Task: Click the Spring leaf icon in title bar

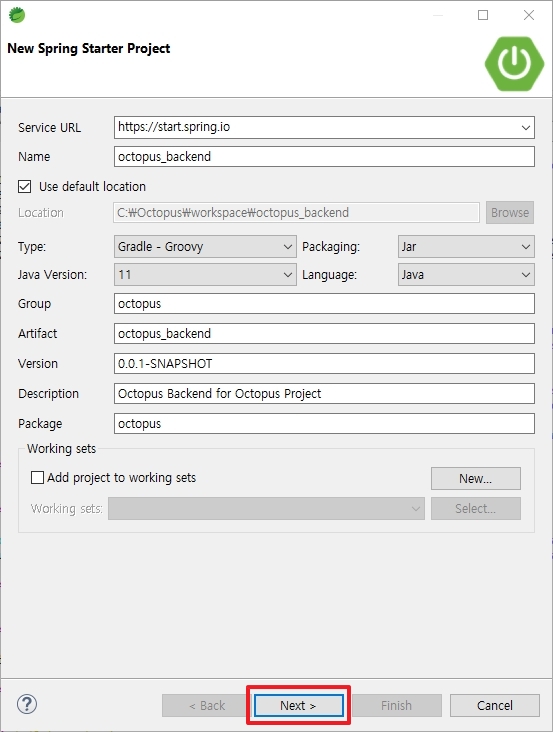Action: 17,15
